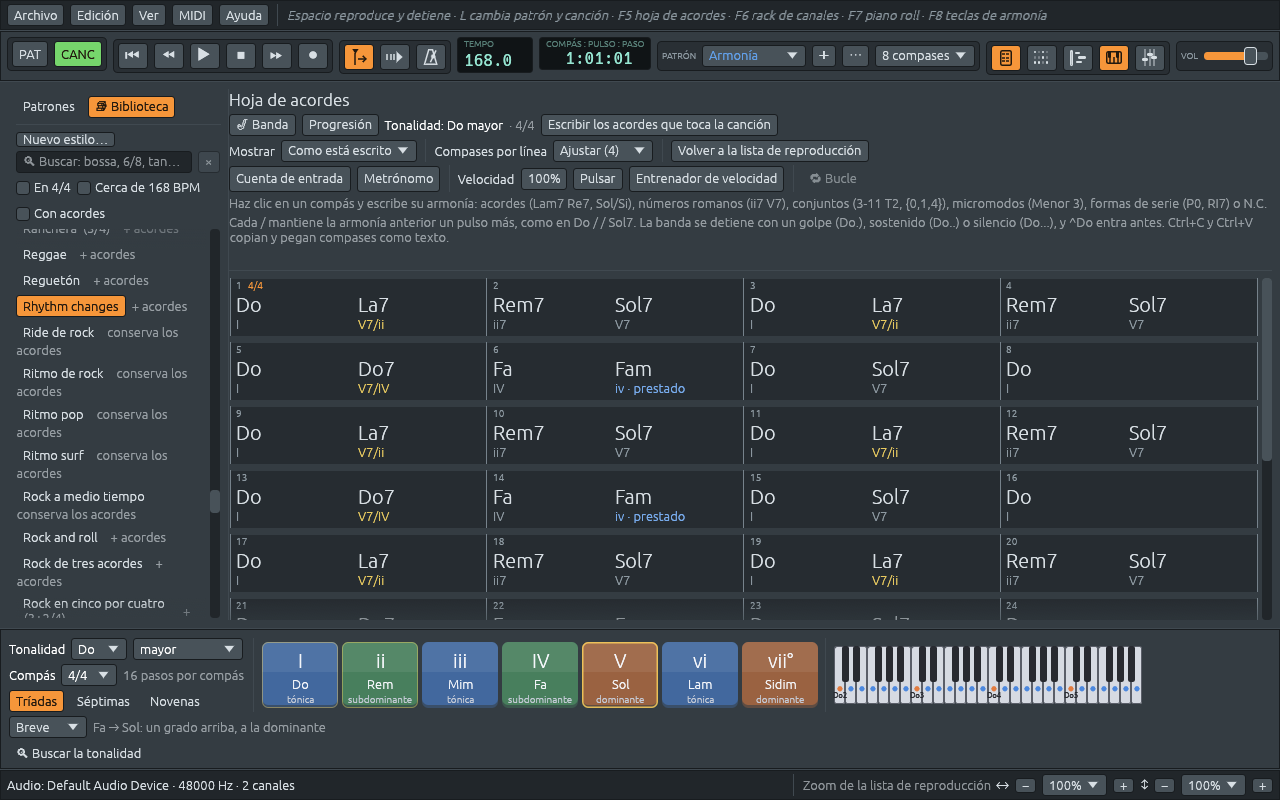The width and height of the screenshot is (1280, 800).
Task: Click the V Sol dominant chord pad
Action: click(620, 675)
